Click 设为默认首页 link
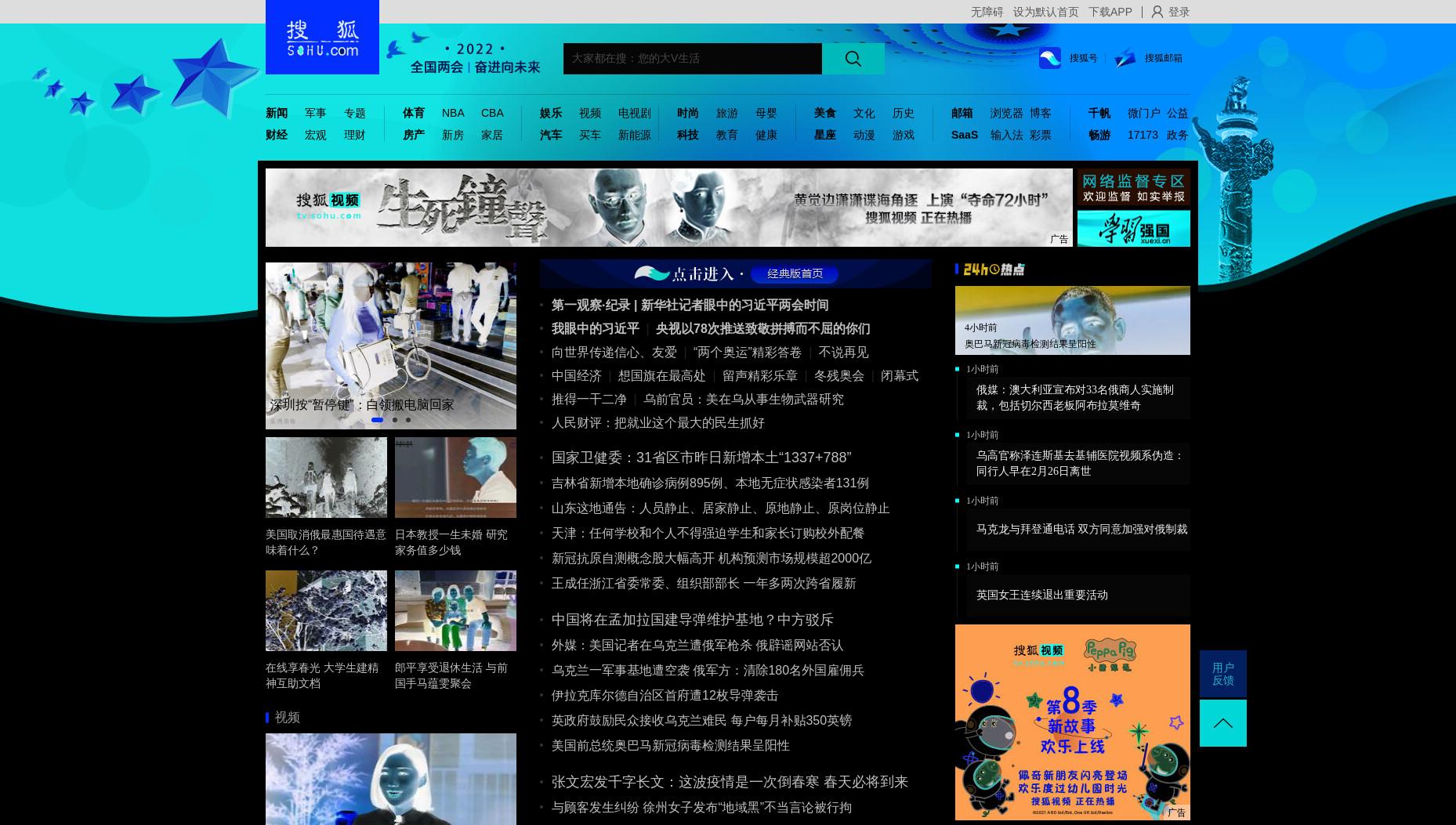This screenshot has height=825, width=1456. [1045, 12]
